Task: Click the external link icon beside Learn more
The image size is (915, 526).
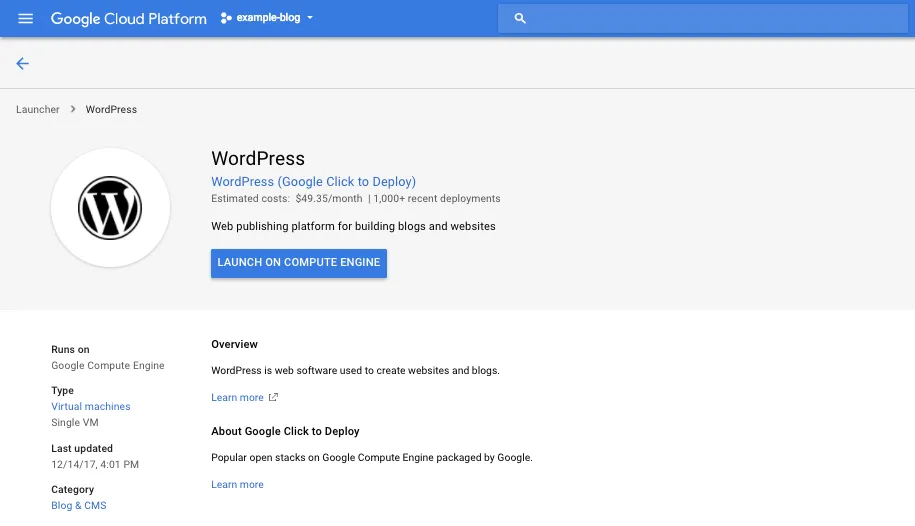Action: pyautogui.click(x=273, y=397)
